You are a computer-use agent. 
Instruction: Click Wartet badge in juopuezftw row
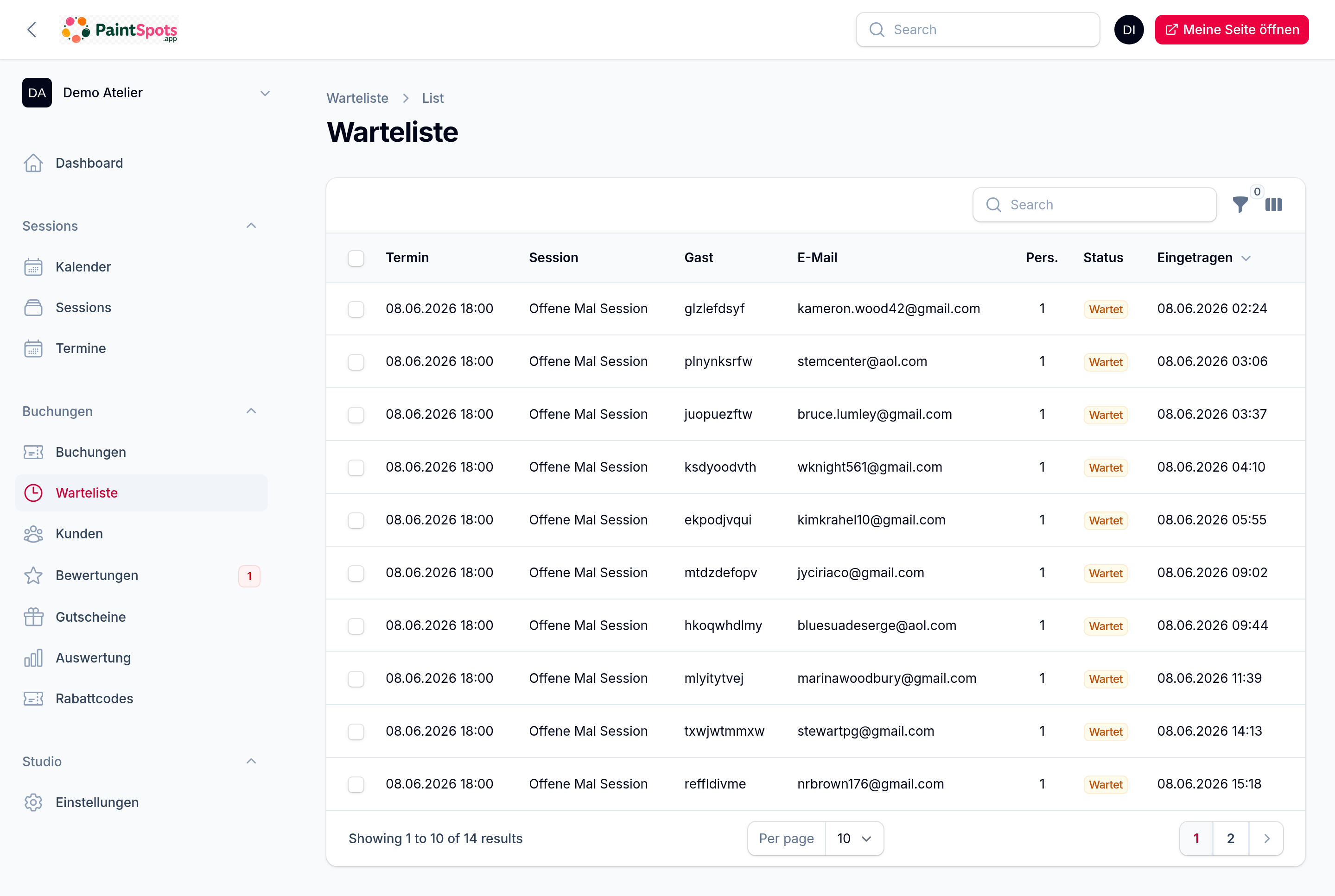coord(1106,415)
